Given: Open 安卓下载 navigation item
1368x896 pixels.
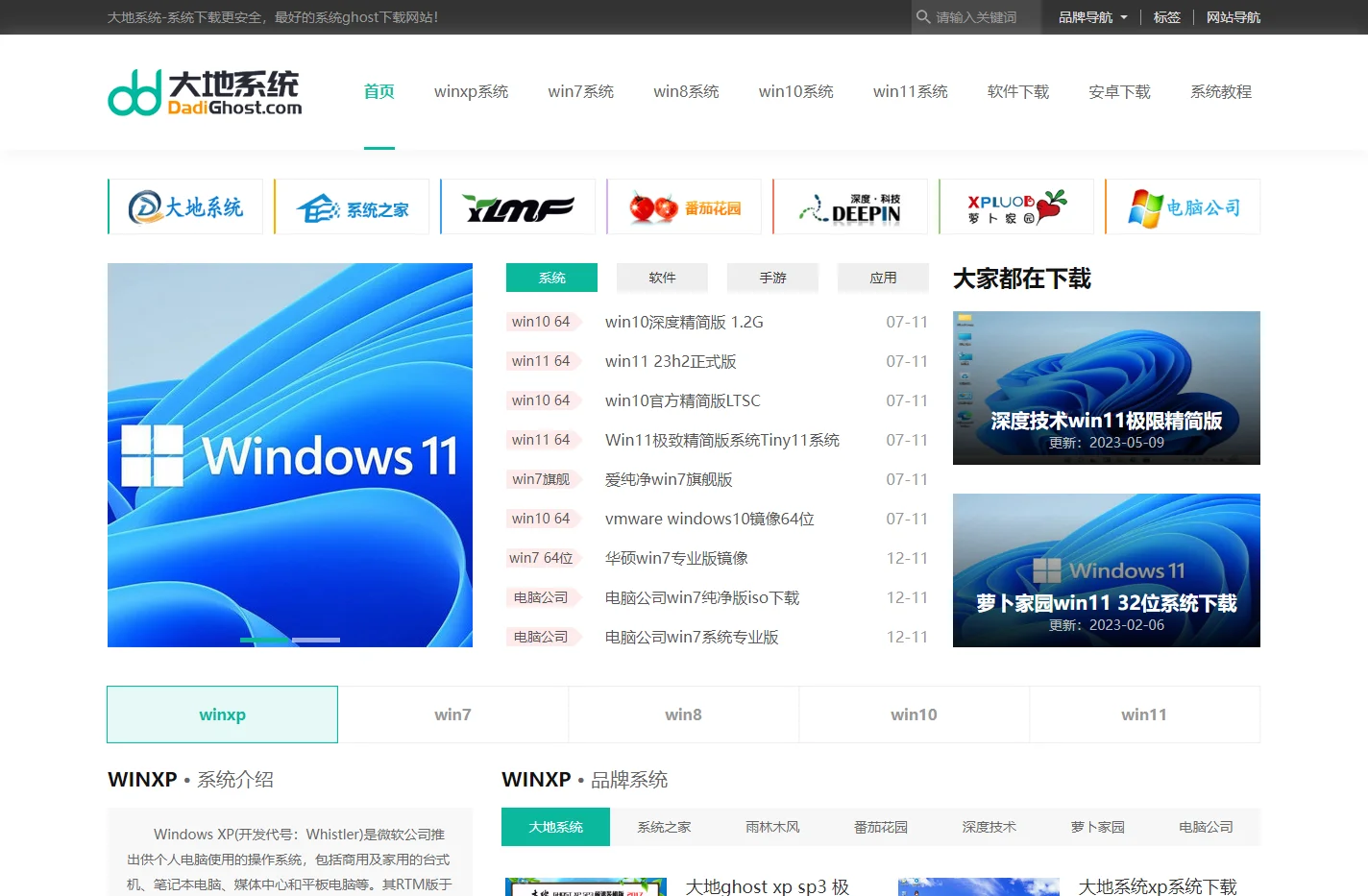Looking at the screenshot, I should (1119, 91).
